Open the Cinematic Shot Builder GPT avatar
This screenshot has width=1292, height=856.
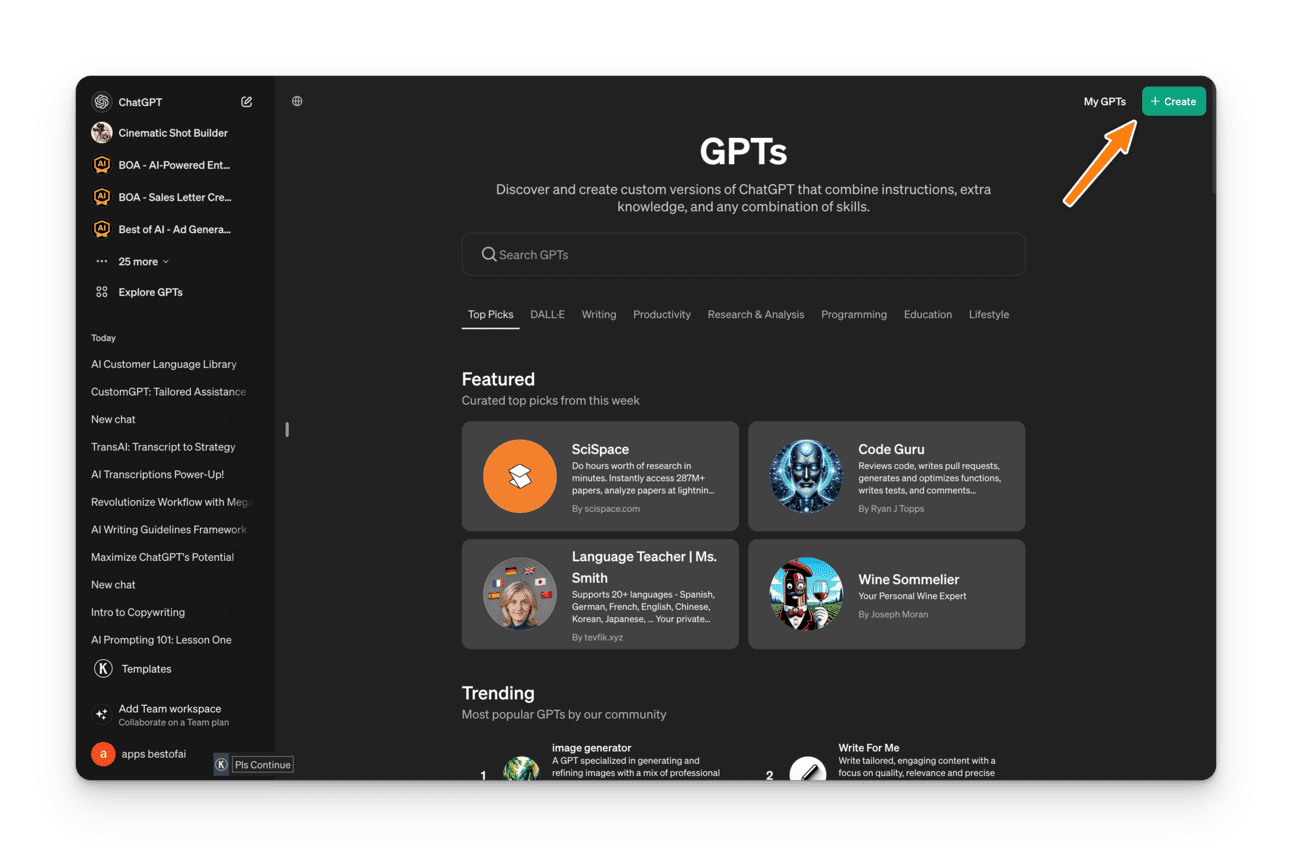[x=101, y=133]
